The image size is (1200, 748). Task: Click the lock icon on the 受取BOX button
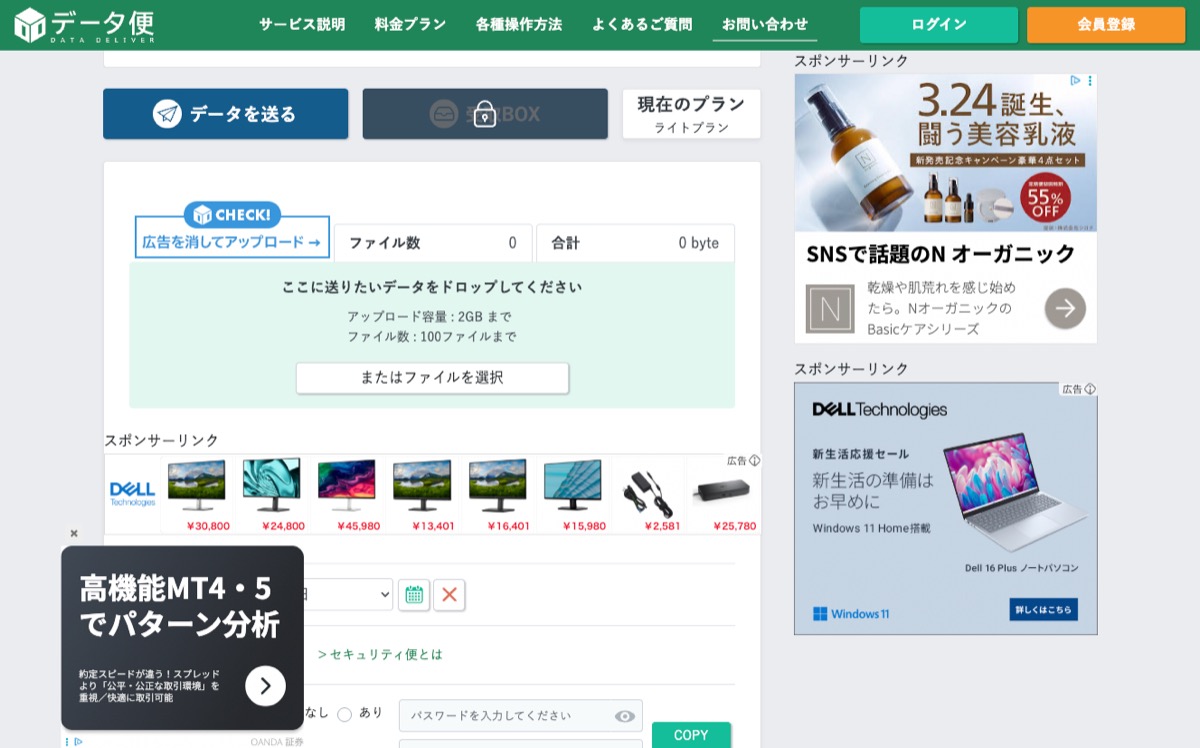485,113
